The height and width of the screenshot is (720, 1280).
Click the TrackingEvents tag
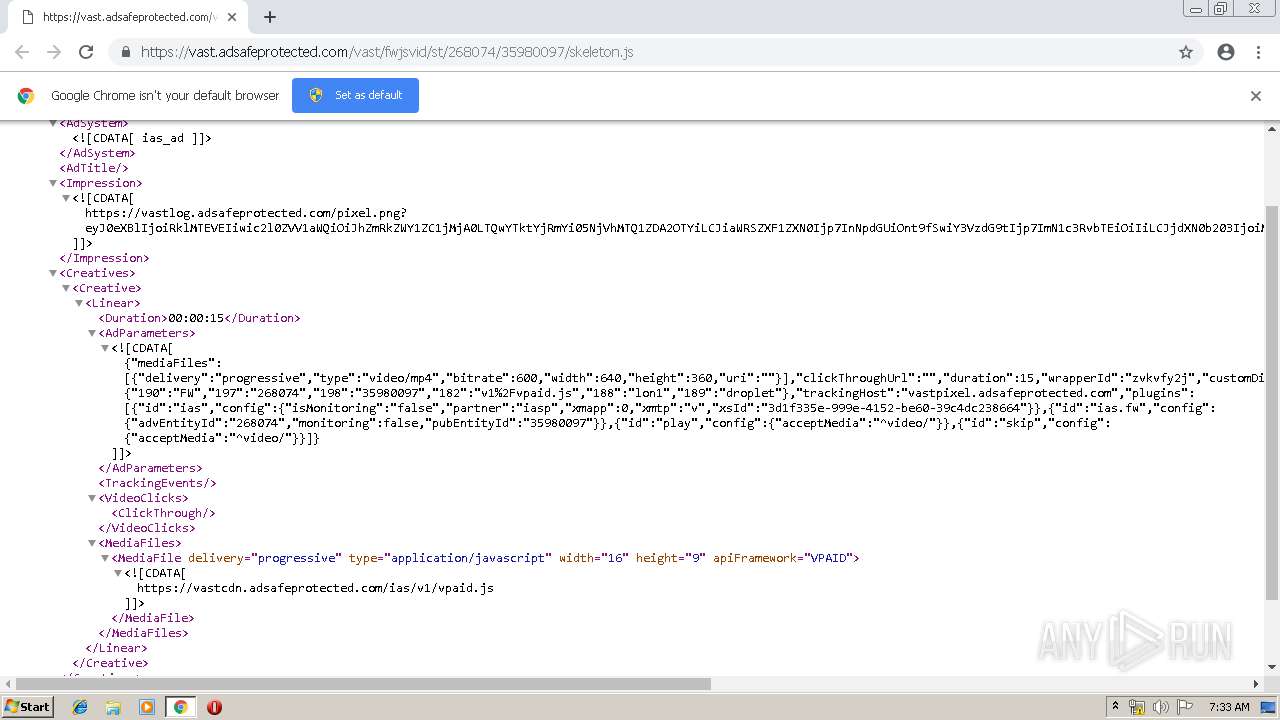[x=157, y=483]
